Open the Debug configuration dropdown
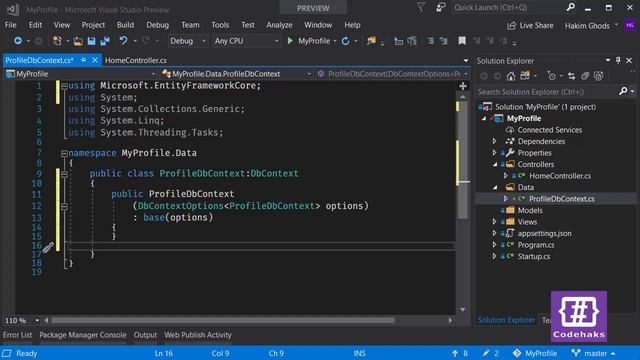This screenshot has height=360, width=640. point(188,41)
